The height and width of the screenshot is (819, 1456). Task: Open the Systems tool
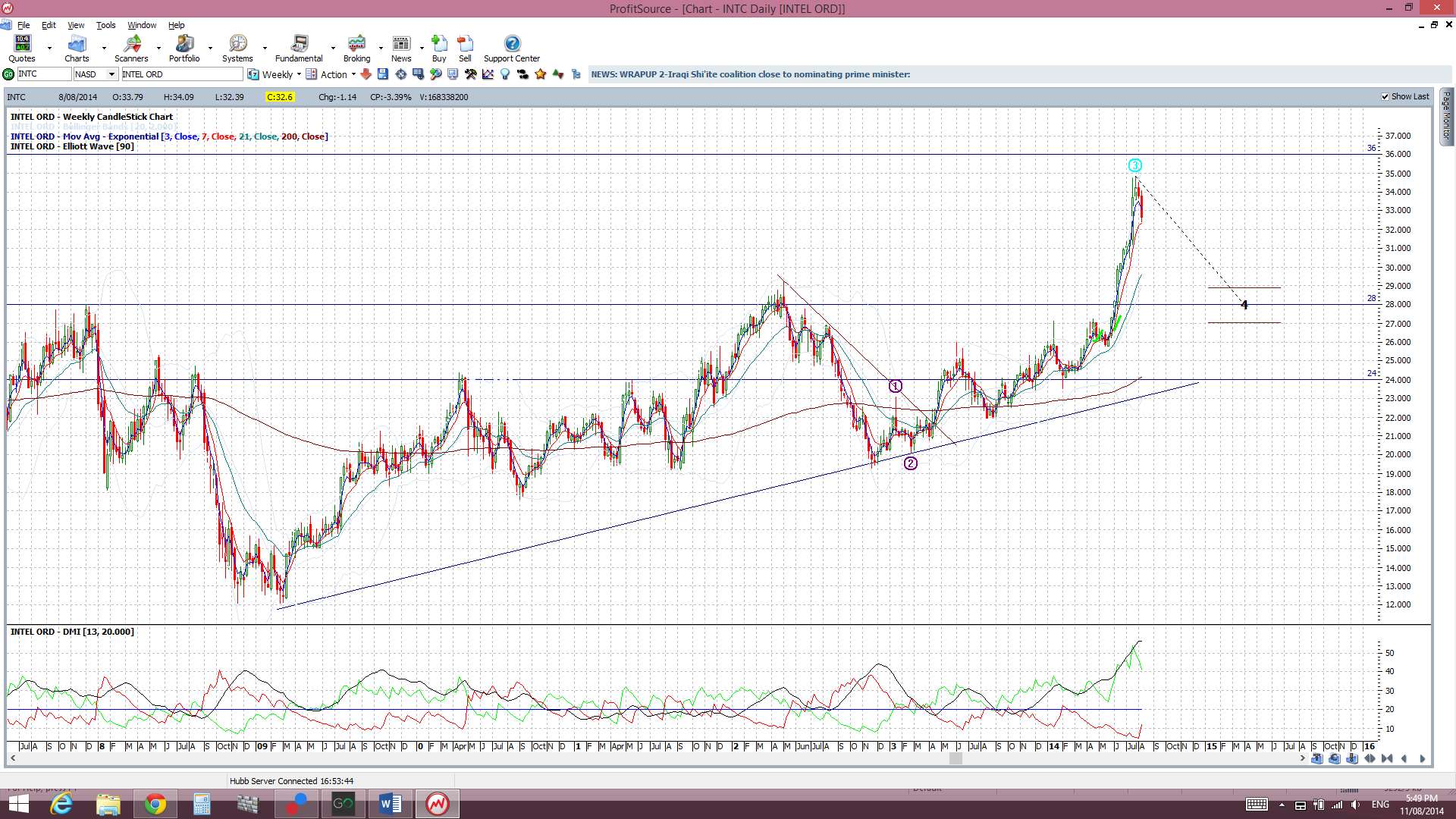pyautogui.click(x=237, y=49)
